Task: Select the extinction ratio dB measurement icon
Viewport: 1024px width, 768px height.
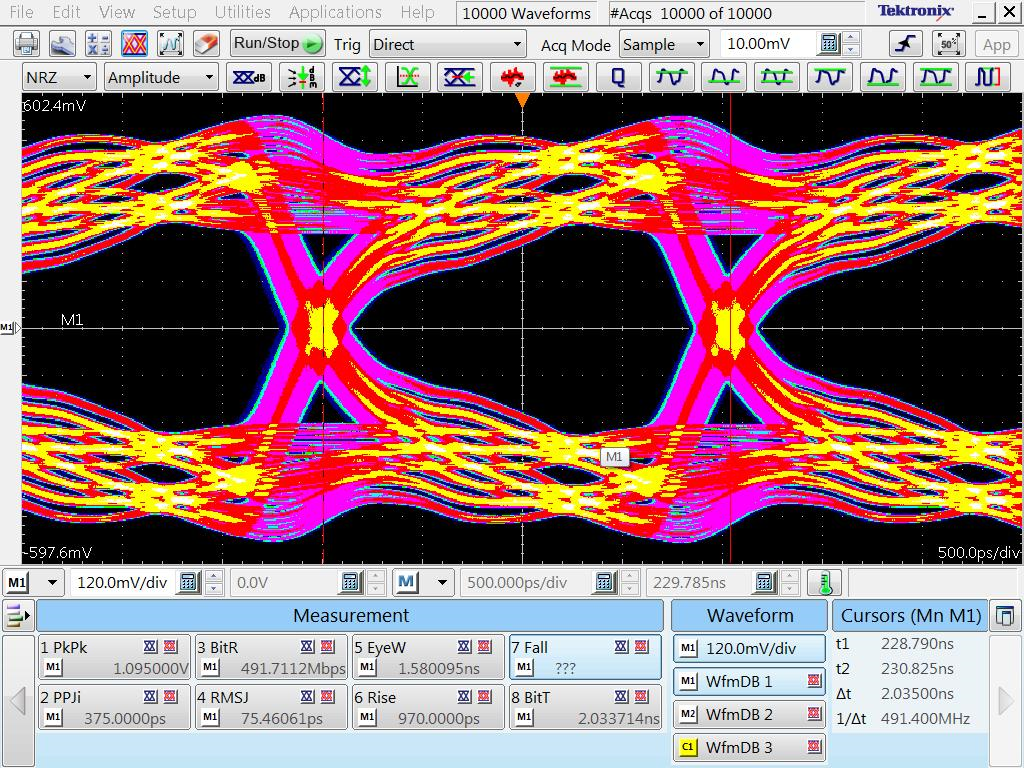Action: (x=249, y=77)
